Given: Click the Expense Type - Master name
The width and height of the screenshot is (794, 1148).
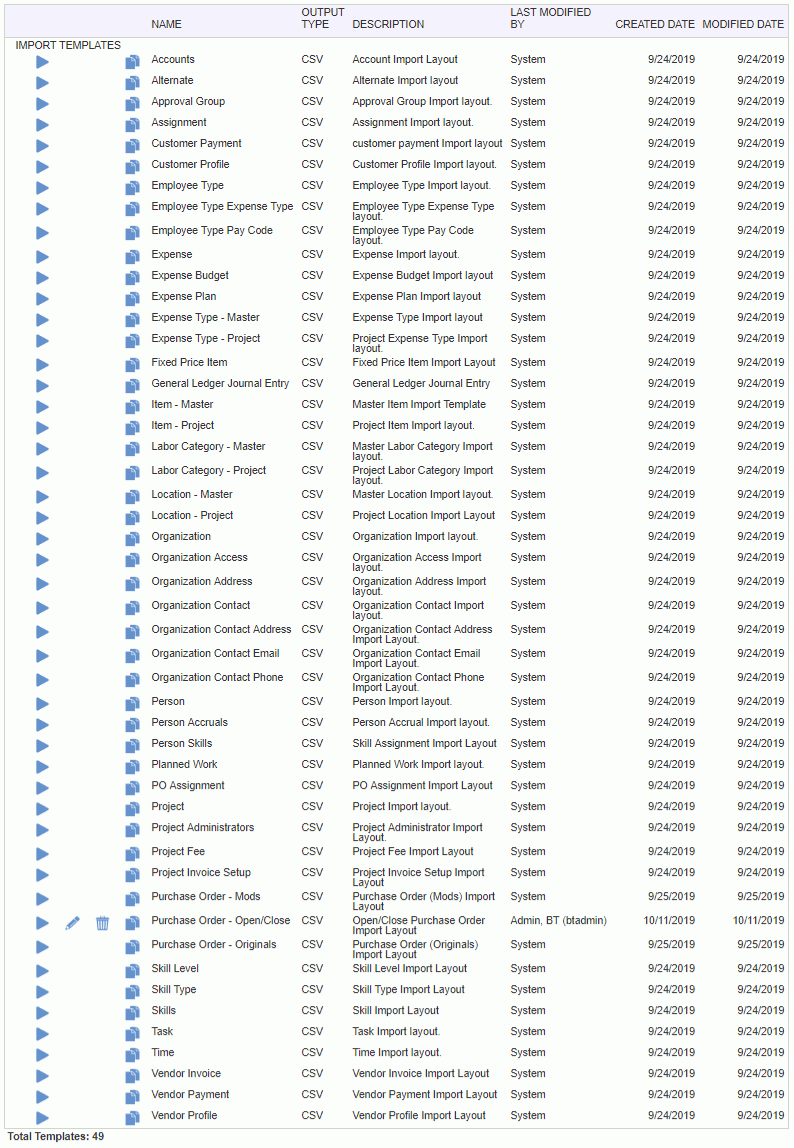Looking at the screenshot, I should click(205, 317).
